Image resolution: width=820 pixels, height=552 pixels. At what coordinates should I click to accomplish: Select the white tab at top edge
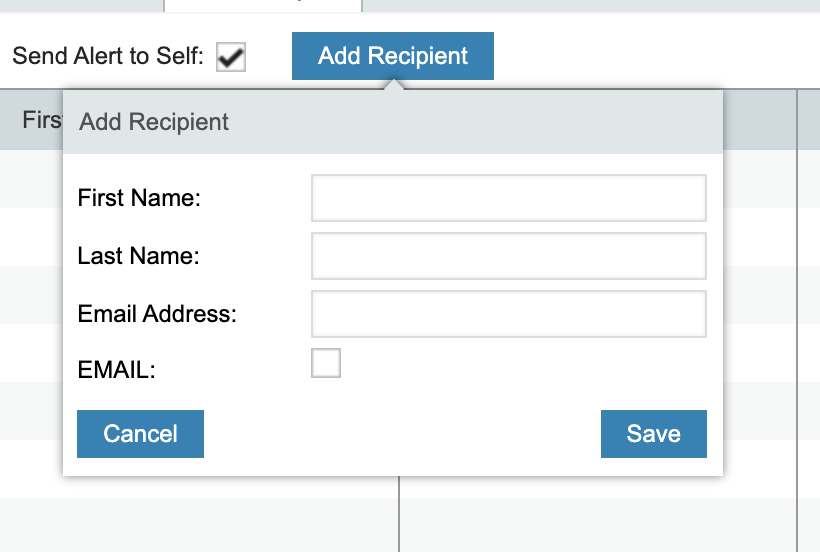pyautogui.click(x=263, y=6)
